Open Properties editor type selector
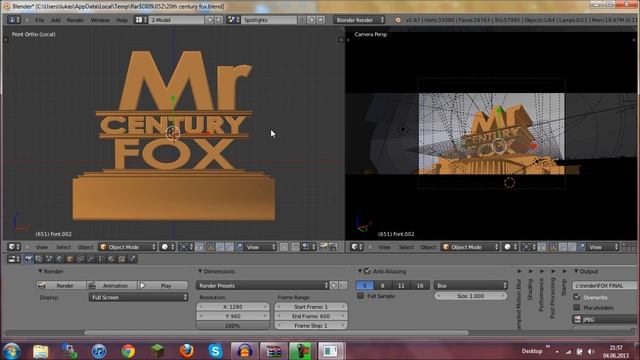 click(x=14, y=259)
